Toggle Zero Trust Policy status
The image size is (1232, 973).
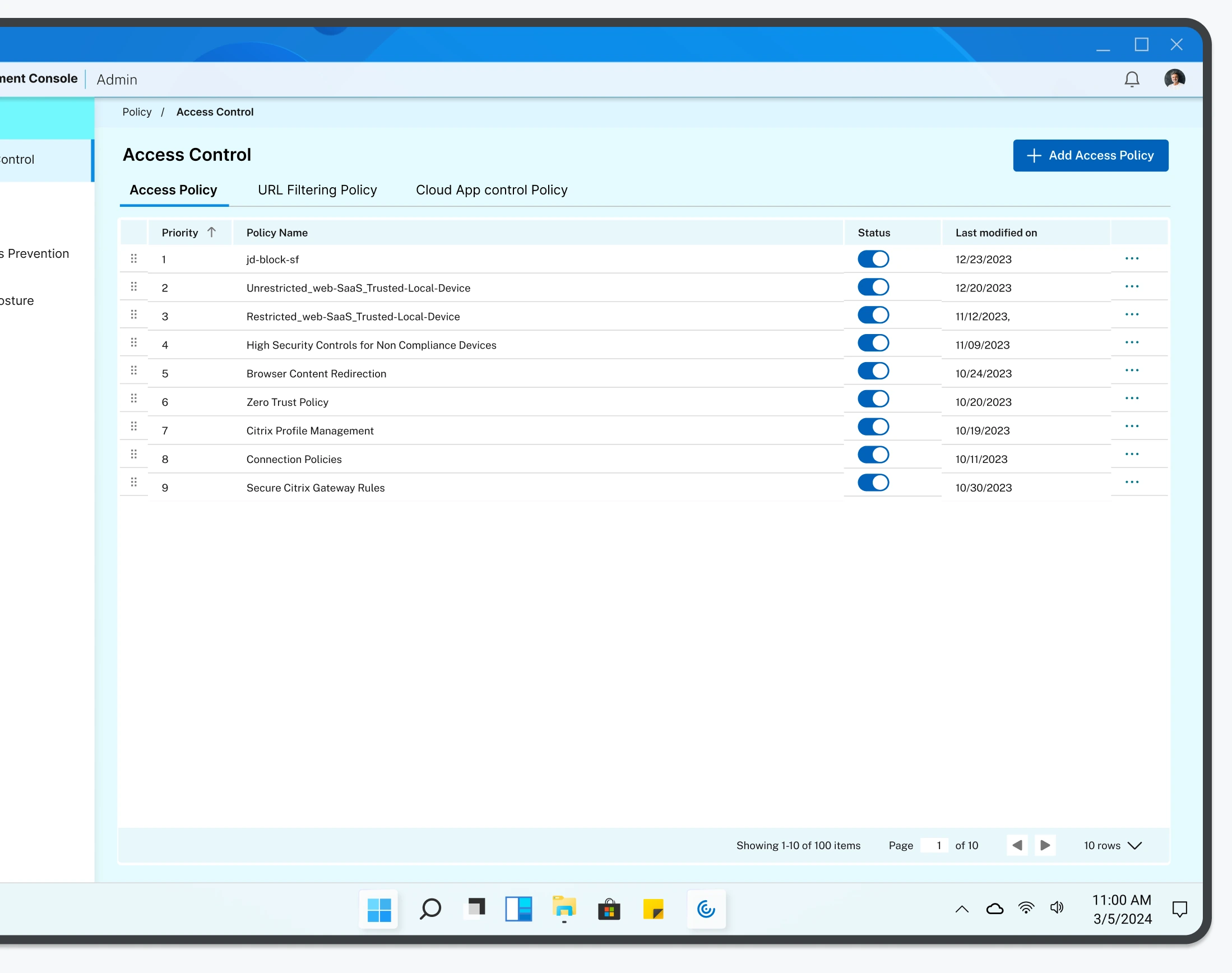click(873, 399)
